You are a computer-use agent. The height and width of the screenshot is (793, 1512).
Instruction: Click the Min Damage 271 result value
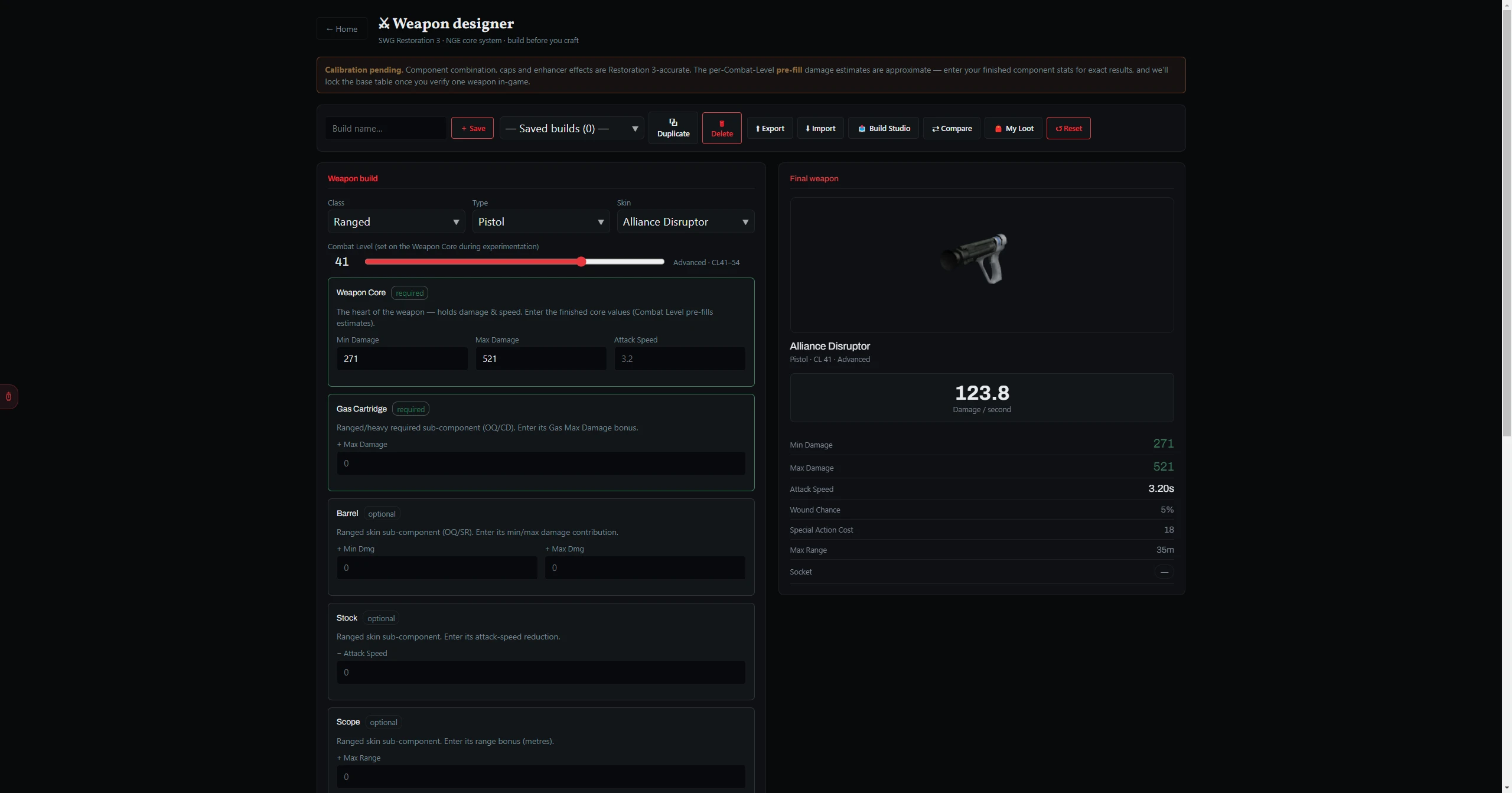(1163, 443)
